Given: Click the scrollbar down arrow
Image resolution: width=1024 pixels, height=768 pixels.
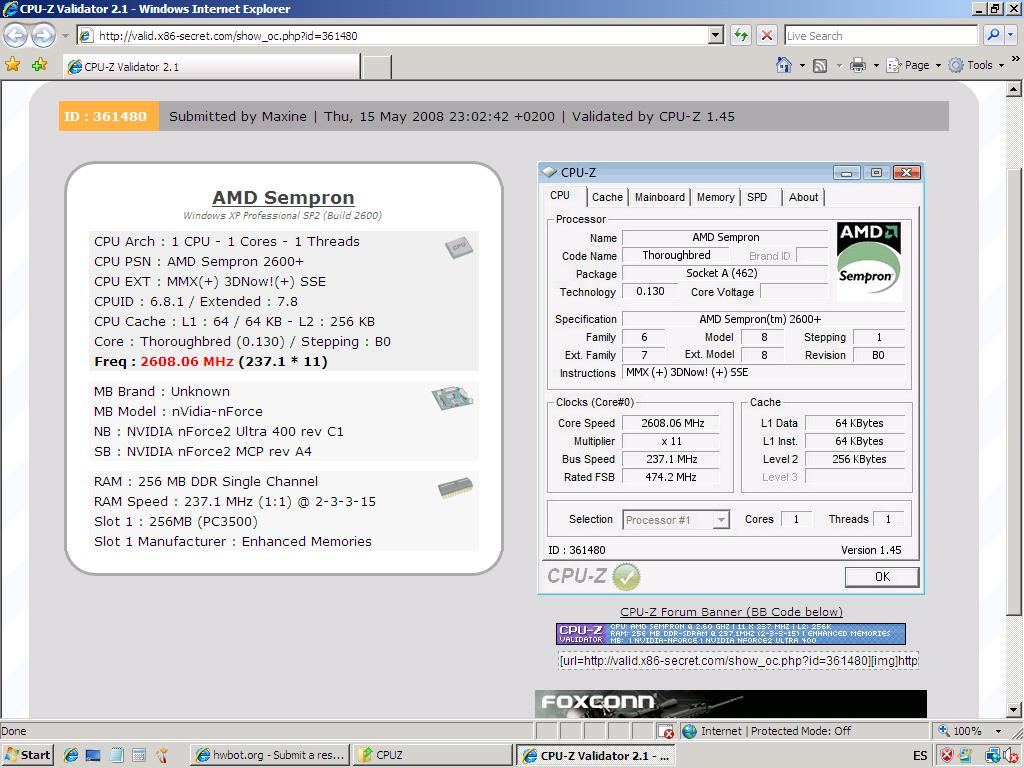Looking at the screenshot, I should 1013,709.
